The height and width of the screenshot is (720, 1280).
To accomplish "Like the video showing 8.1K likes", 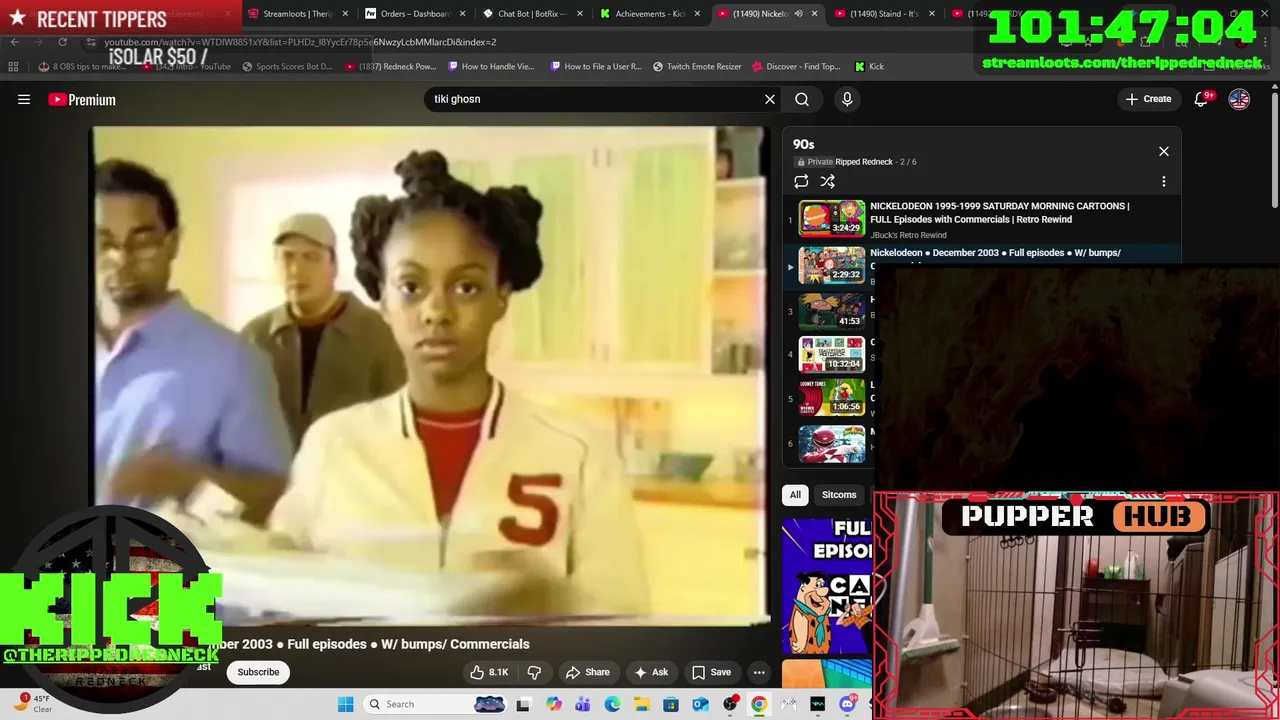I will point(490,672).
